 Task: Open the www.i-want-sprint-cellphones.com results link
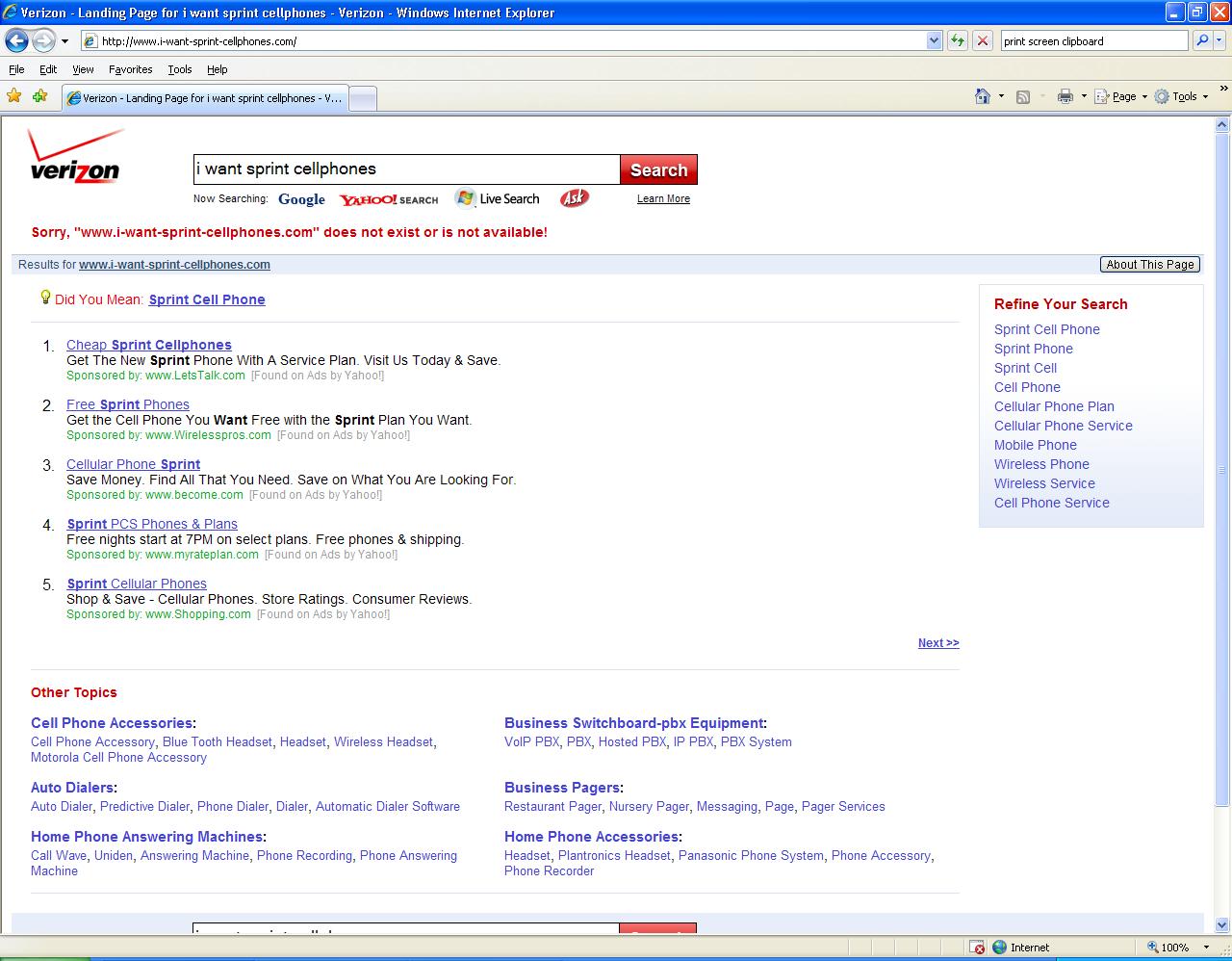[174, 264]
